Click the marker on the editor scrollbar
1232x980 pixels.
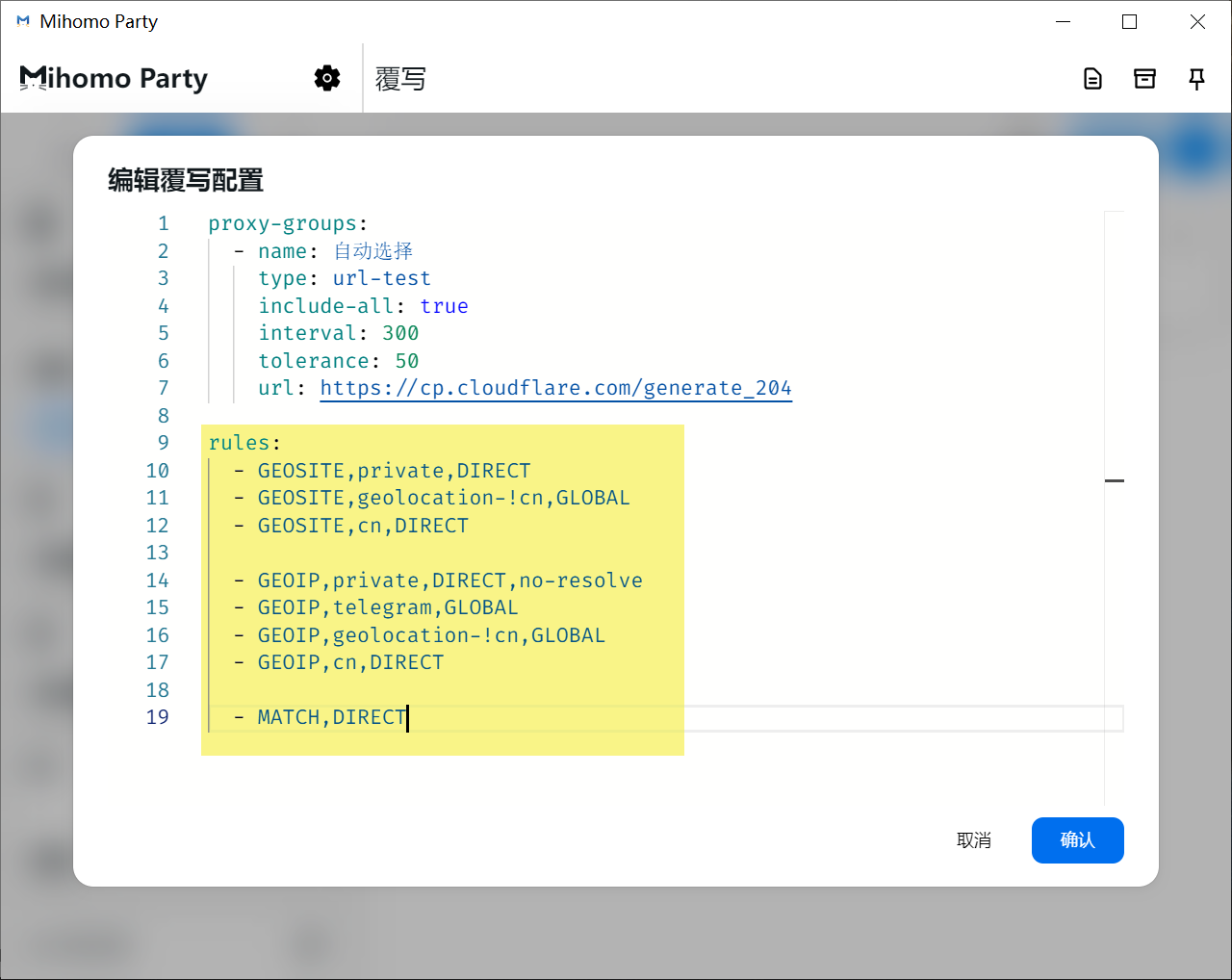[x=1115, y=479]
